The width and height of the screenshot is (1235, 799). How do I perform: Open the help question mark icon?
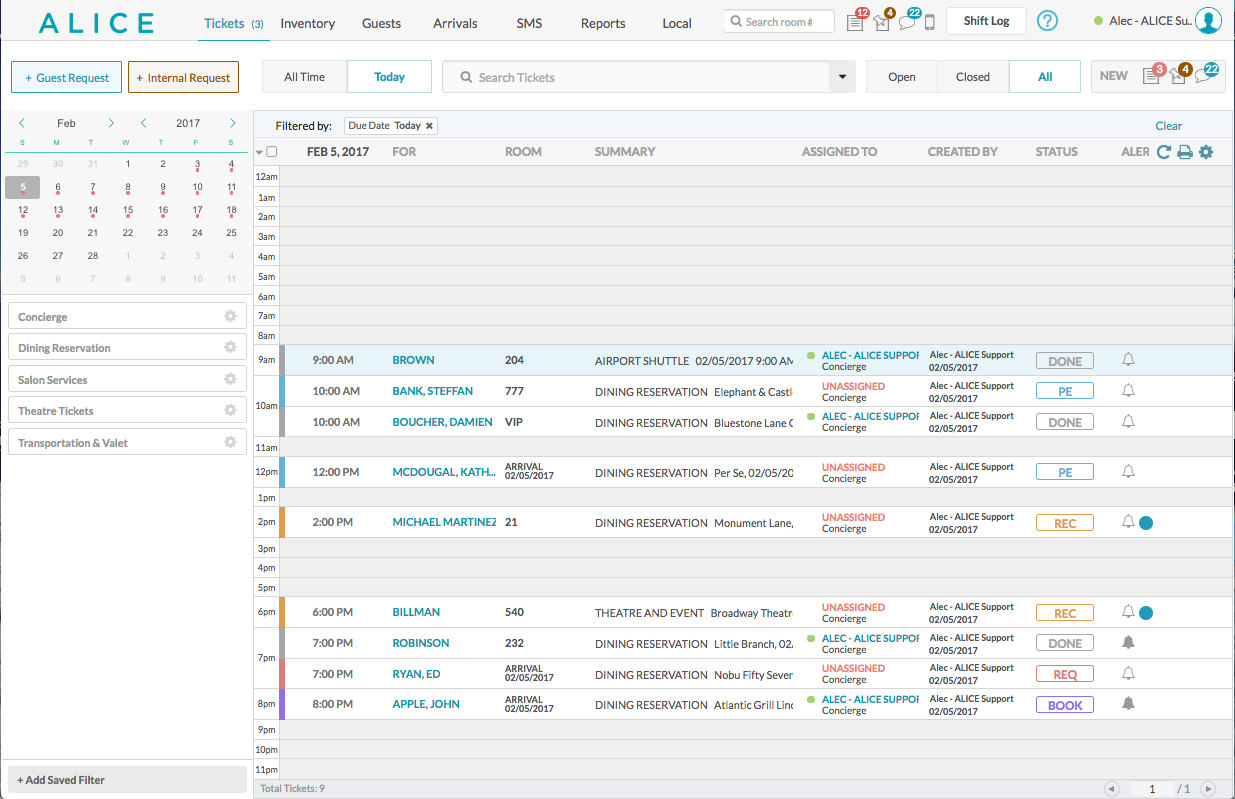coord(1047,21)
